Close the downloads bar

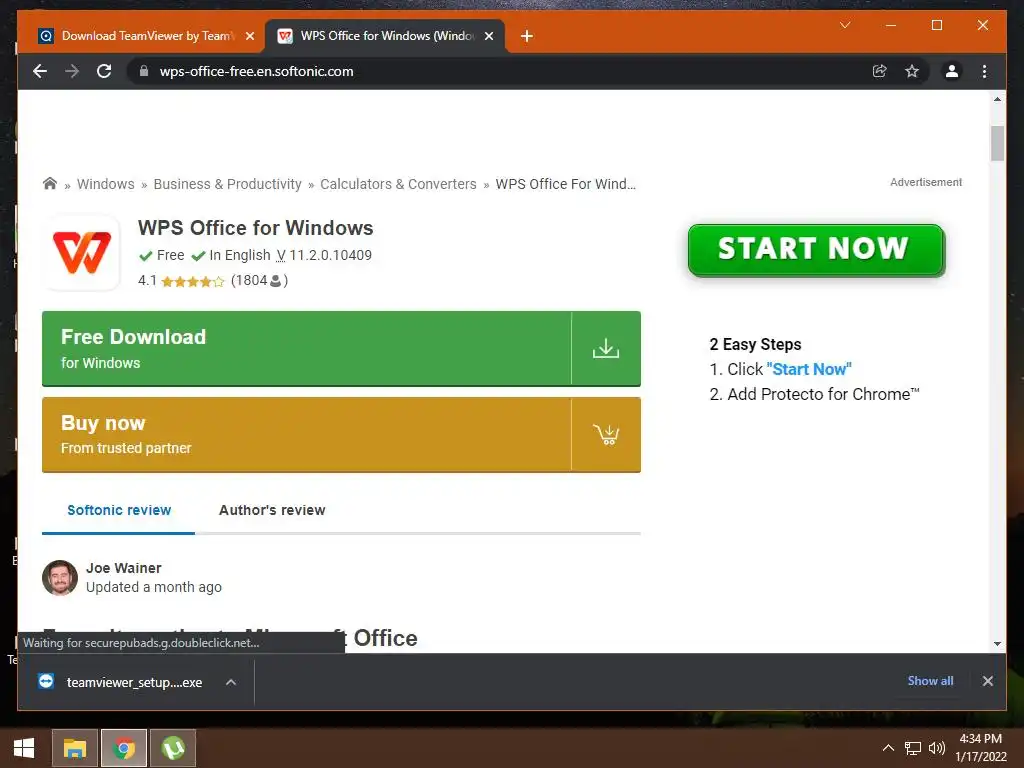987,681
